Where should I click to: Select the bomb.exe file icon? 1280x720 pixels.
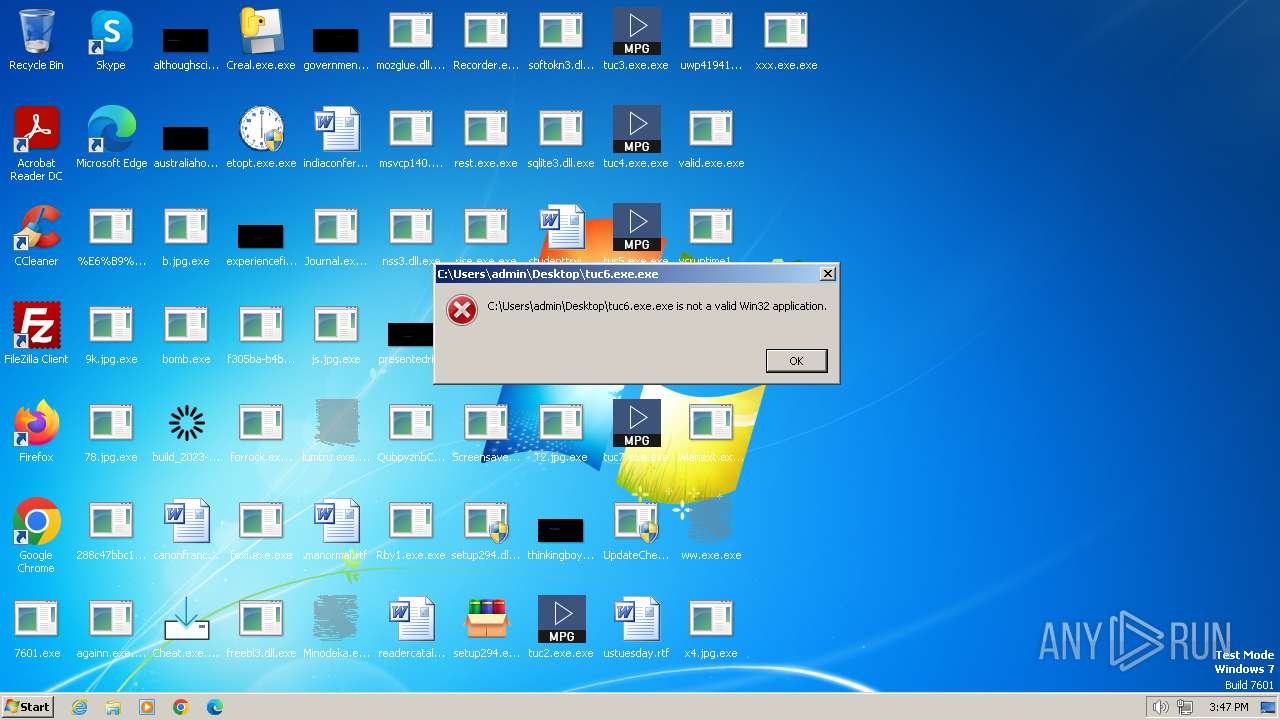186,325
